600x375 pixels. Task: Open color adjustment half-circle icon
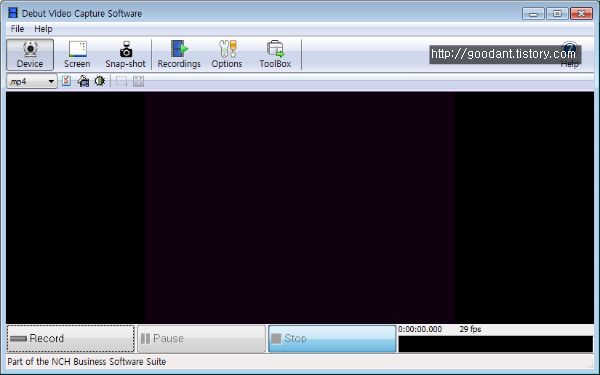[x=100, y=81]
